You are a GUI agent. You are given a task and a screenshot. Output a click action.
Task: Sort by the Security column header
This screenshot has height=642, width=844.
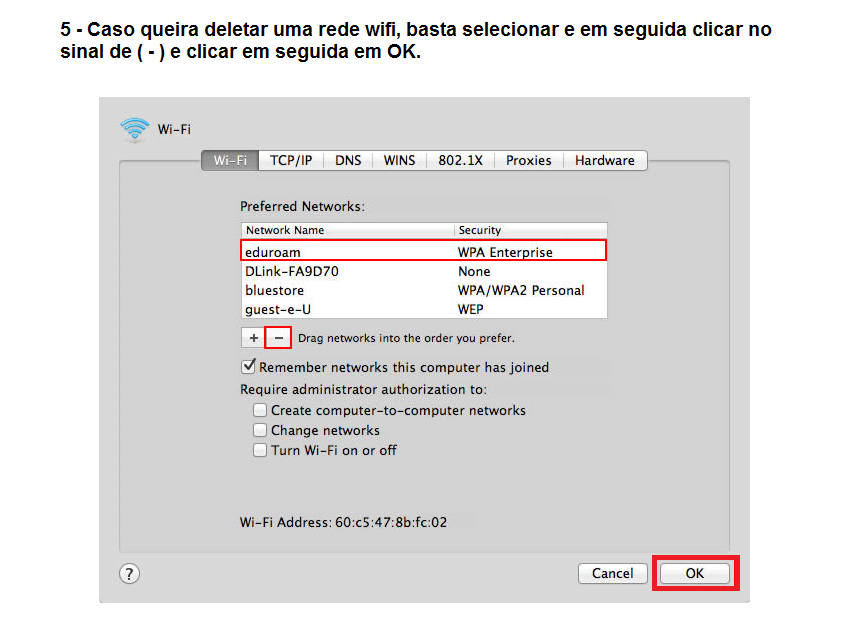pos(530,230)
